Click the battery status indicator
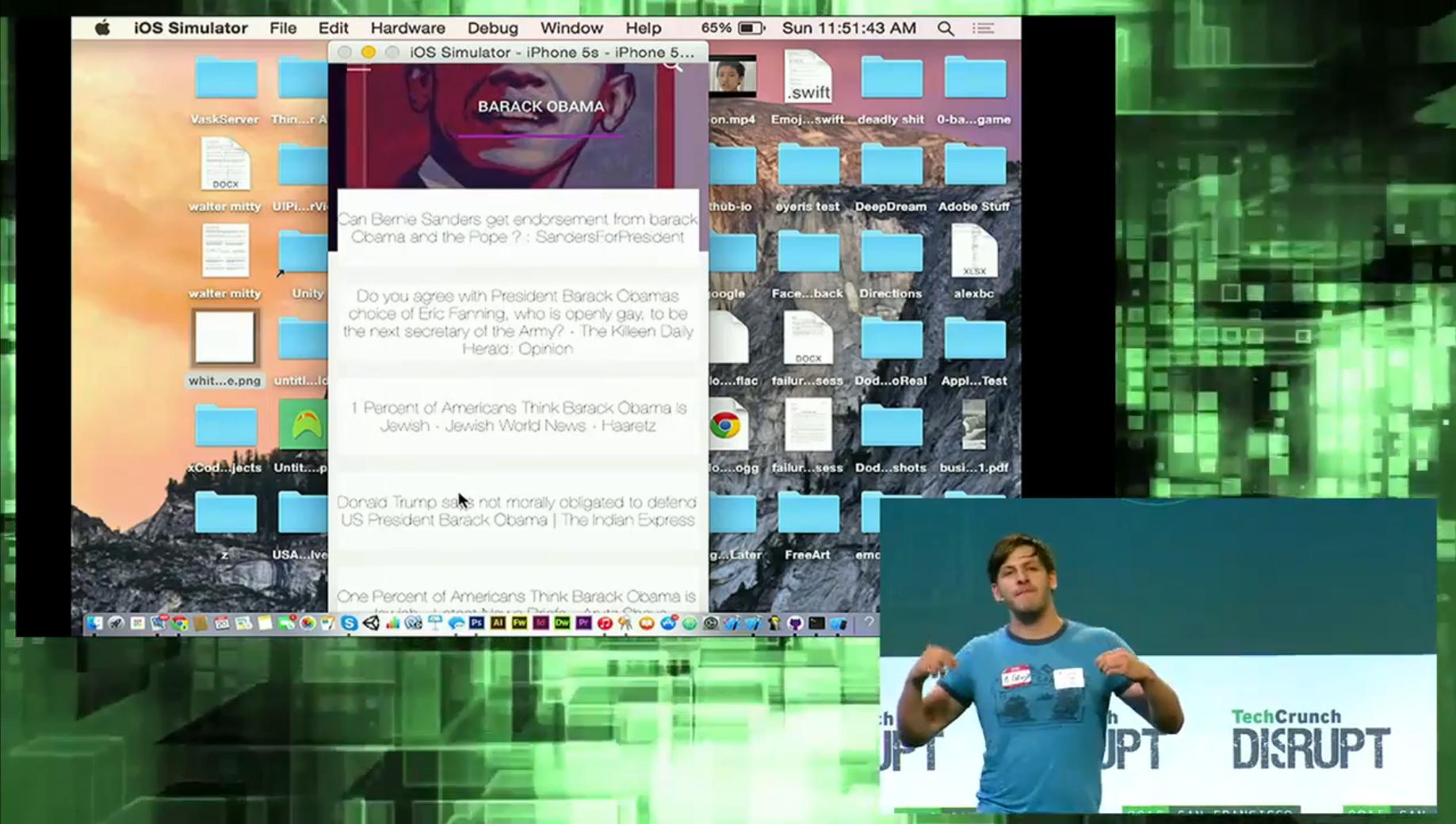 [x=750, y=29]
